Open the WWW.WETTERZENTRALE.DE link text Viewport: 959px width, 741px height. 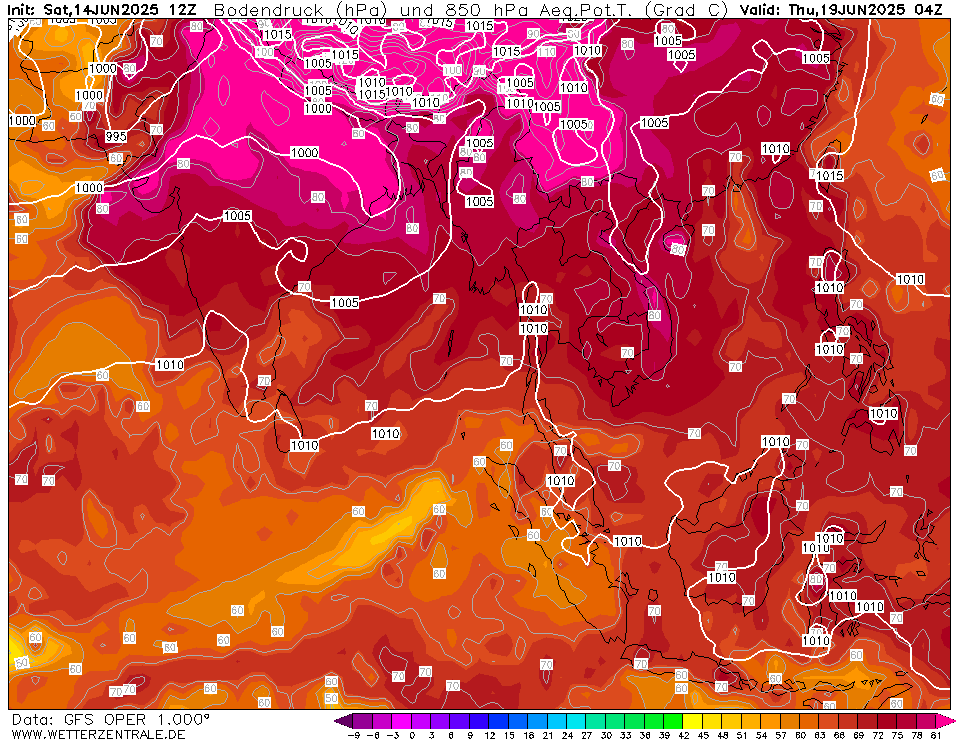pos(98,734)
